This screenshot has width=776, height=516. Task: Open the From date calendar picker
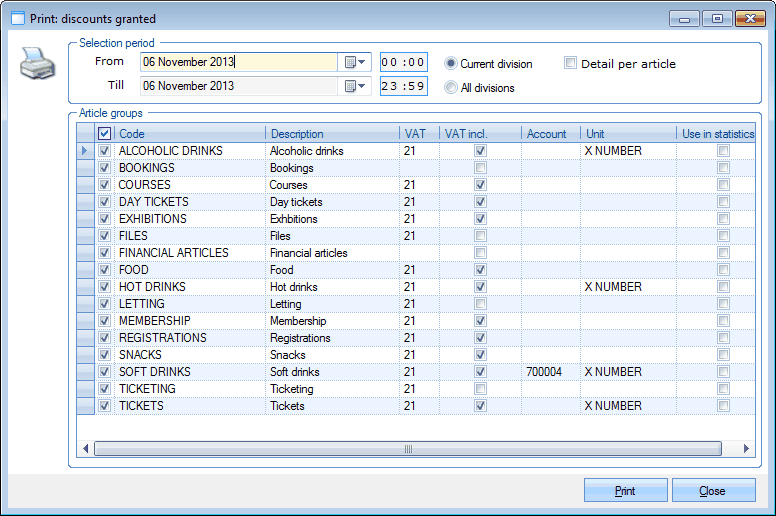(355, 62)
